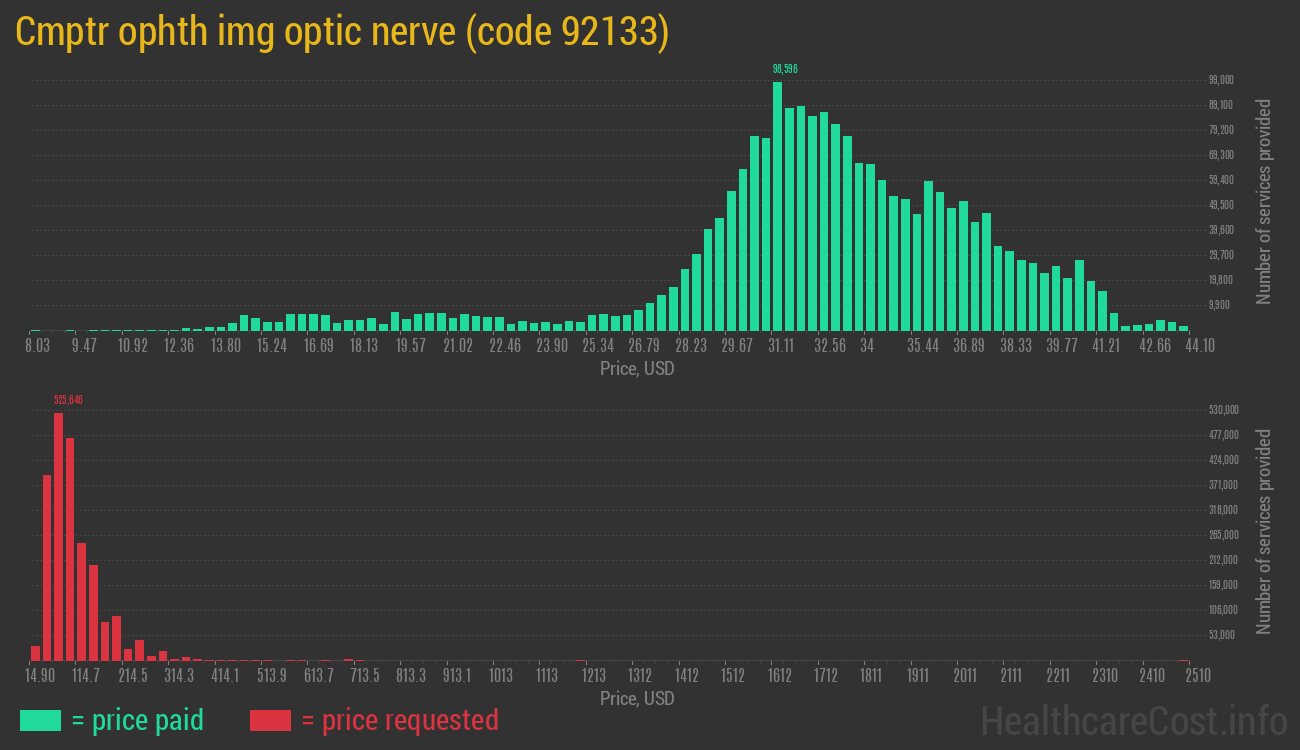This screenshot has height=750, width=1300.
Task: Select the tallest green bar labeled 98,536
Action: pyautogui.click(x=779, y=200)
